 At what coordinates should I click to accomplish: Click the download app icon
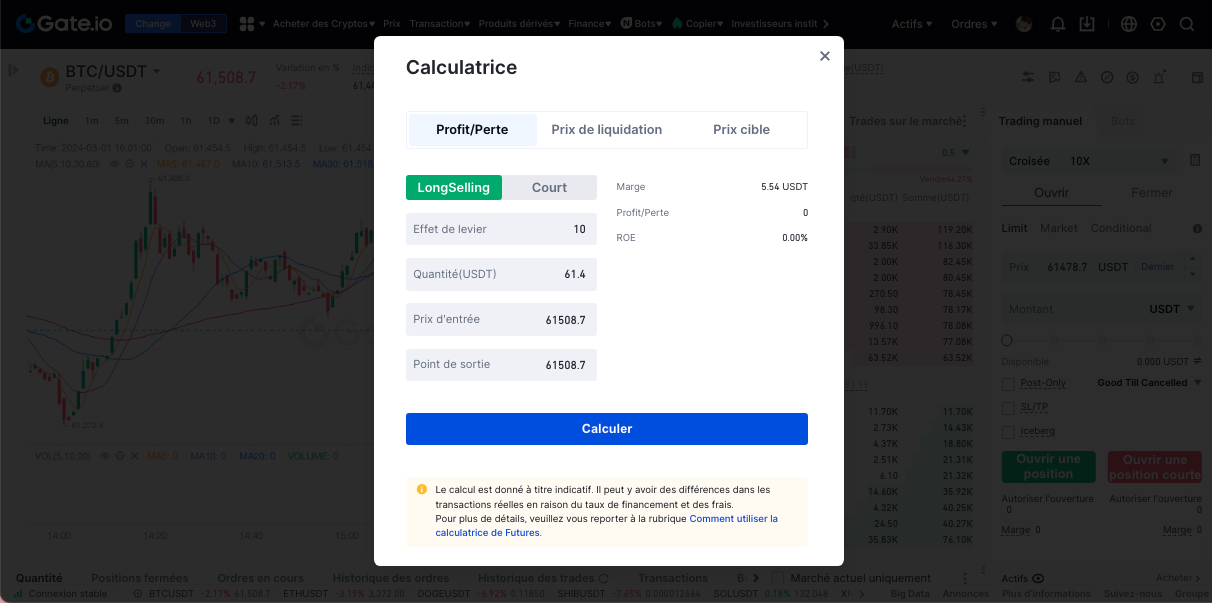pyautogui.click(x=1088, y=24)
